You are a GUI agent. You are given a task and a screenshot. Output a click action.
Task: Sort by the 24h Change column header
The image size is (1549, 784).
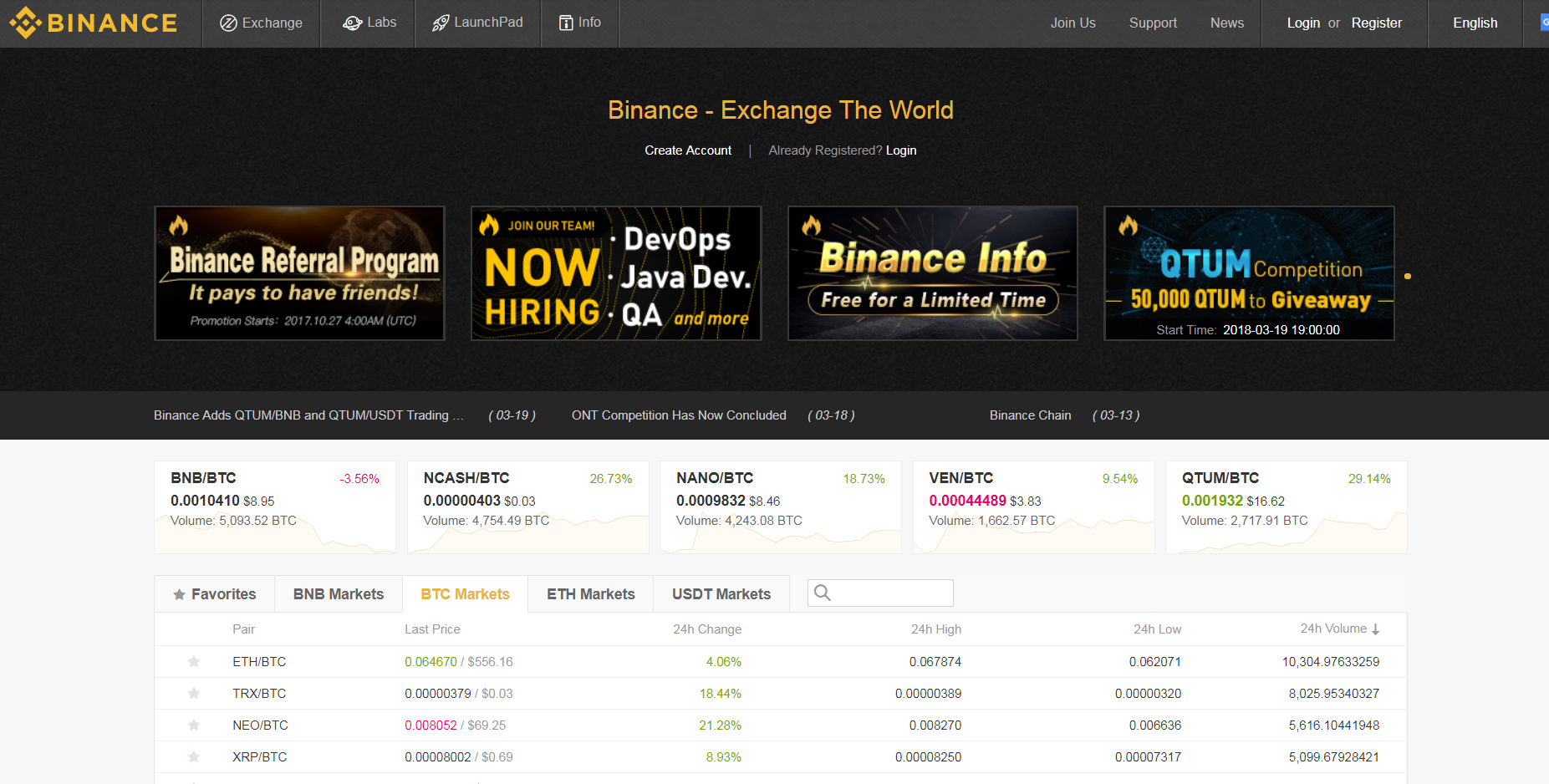pos(707,629)
